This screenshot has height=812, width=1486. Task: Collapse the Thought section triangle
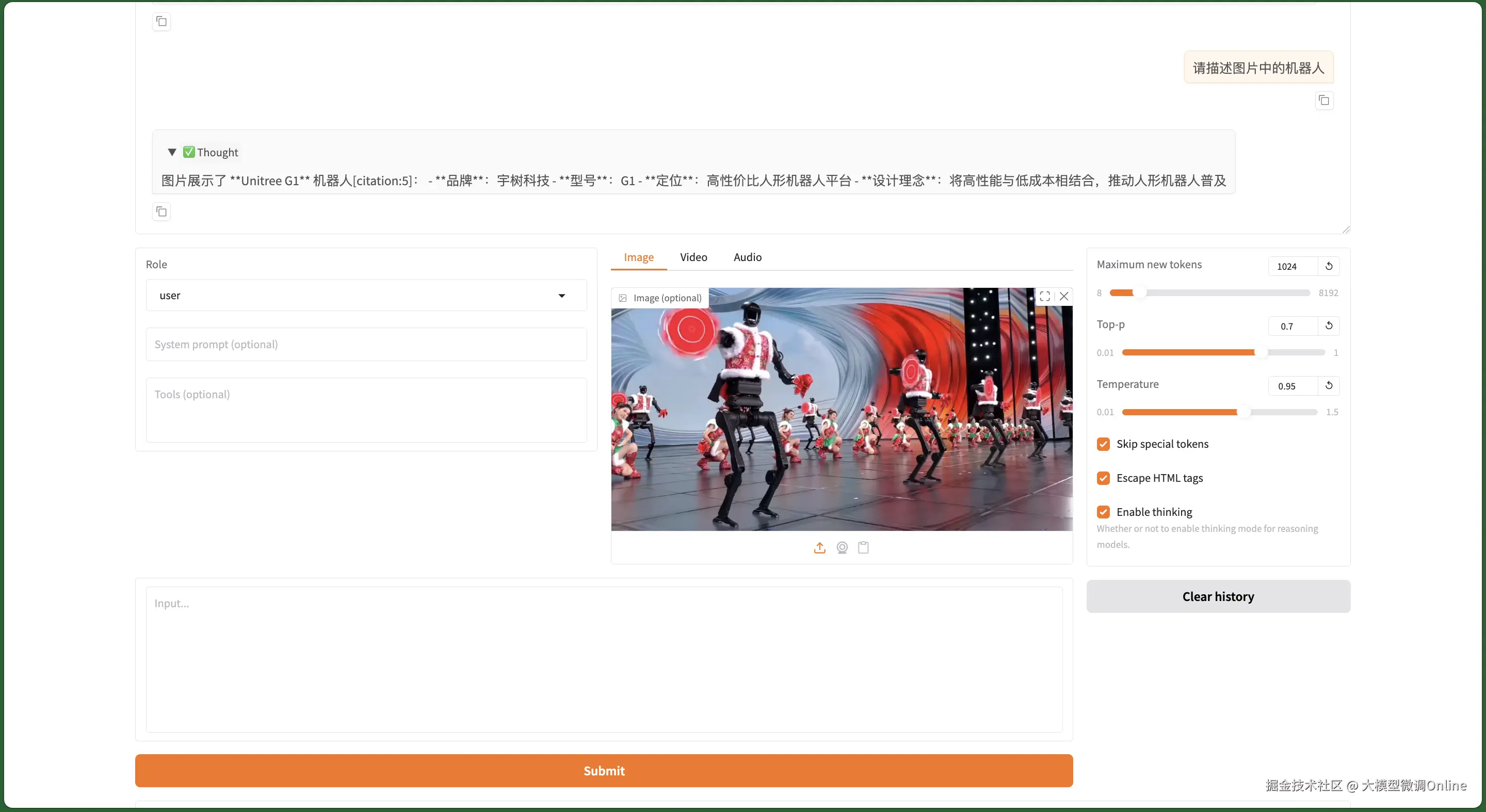click(172, 152)
